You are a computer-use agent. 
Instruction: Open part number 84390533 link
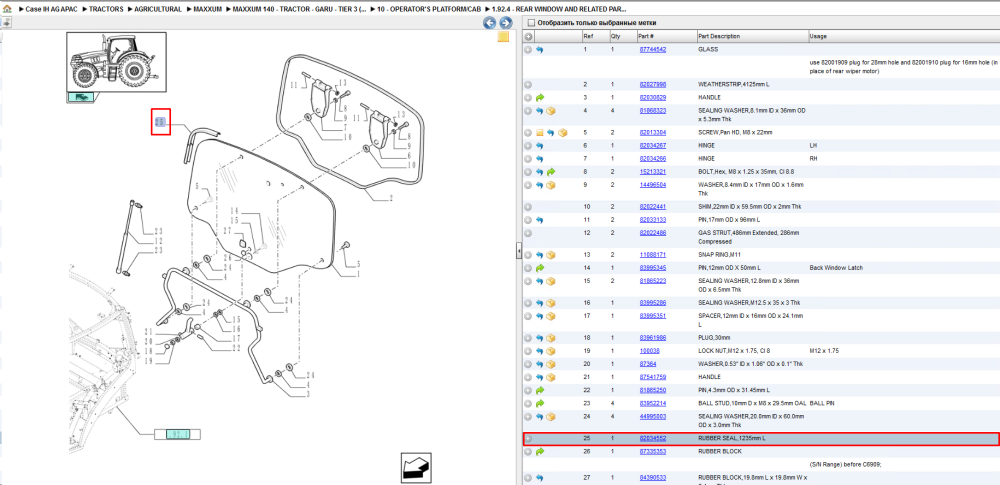(652, 478)
